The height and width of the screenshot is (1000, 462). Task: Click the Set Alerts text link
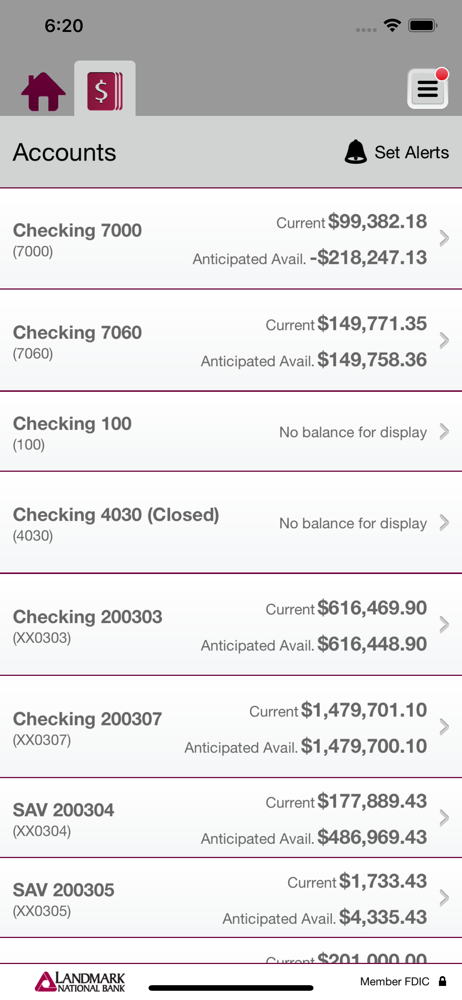[412, 152]
